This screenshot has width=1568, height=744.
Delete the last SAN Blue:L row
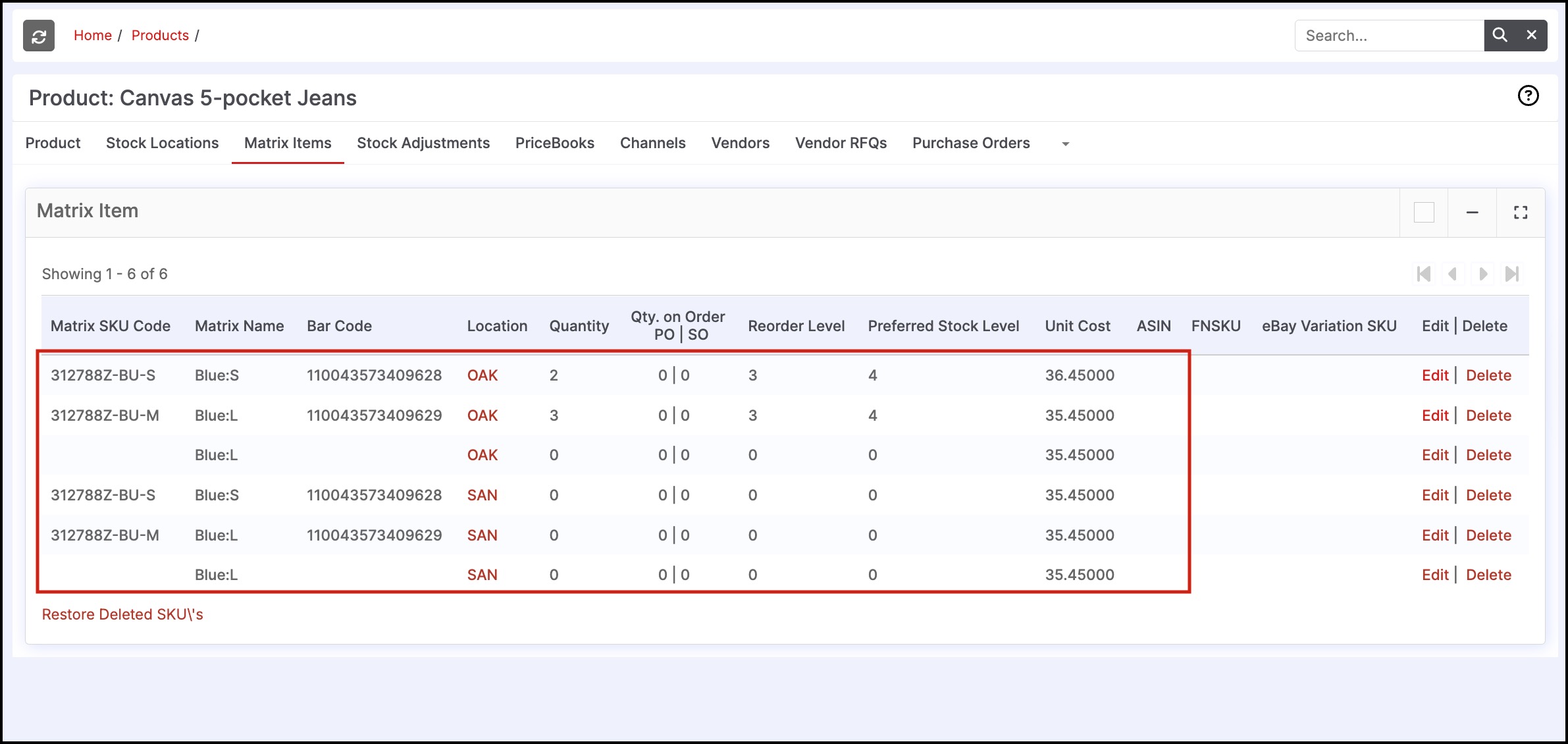point(1488,575)
